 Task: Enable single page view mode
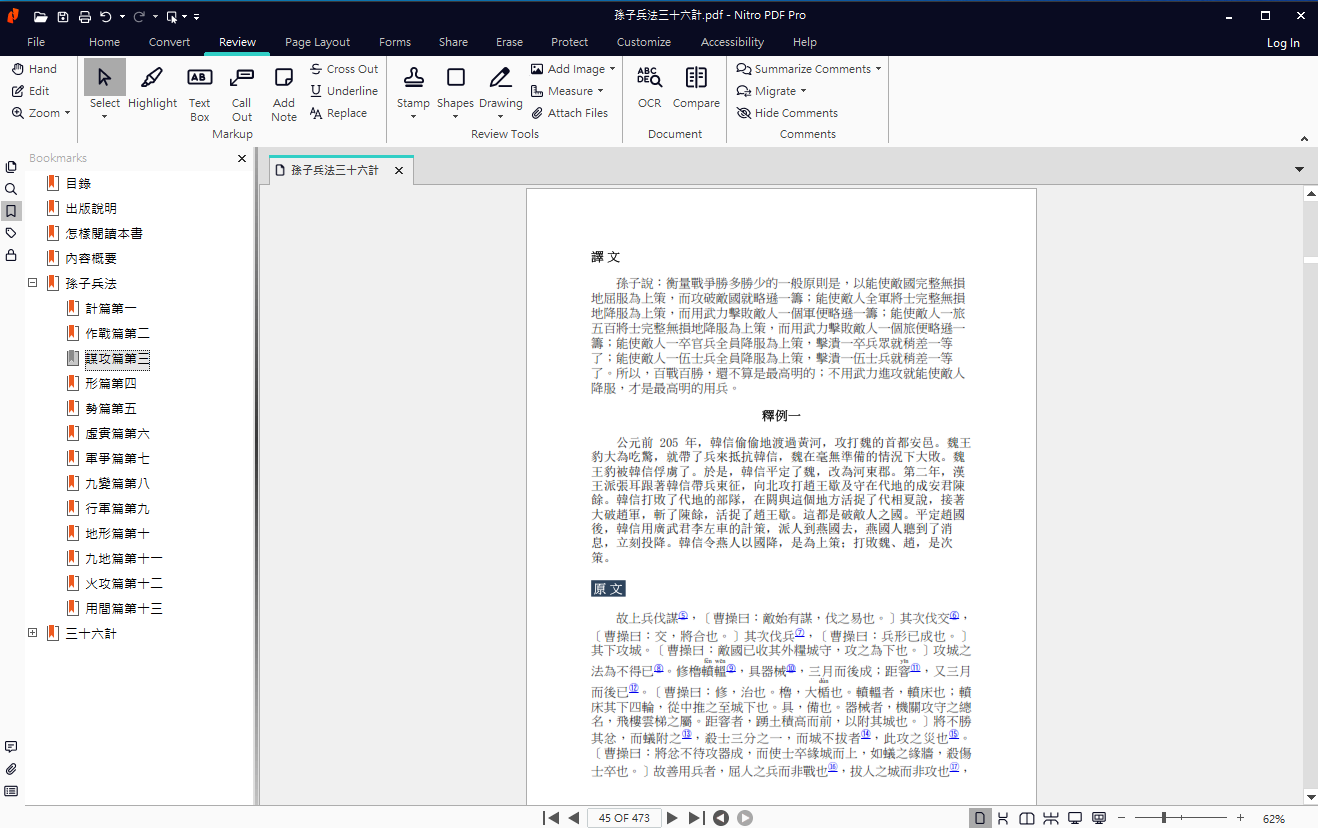tap(979, 818)
